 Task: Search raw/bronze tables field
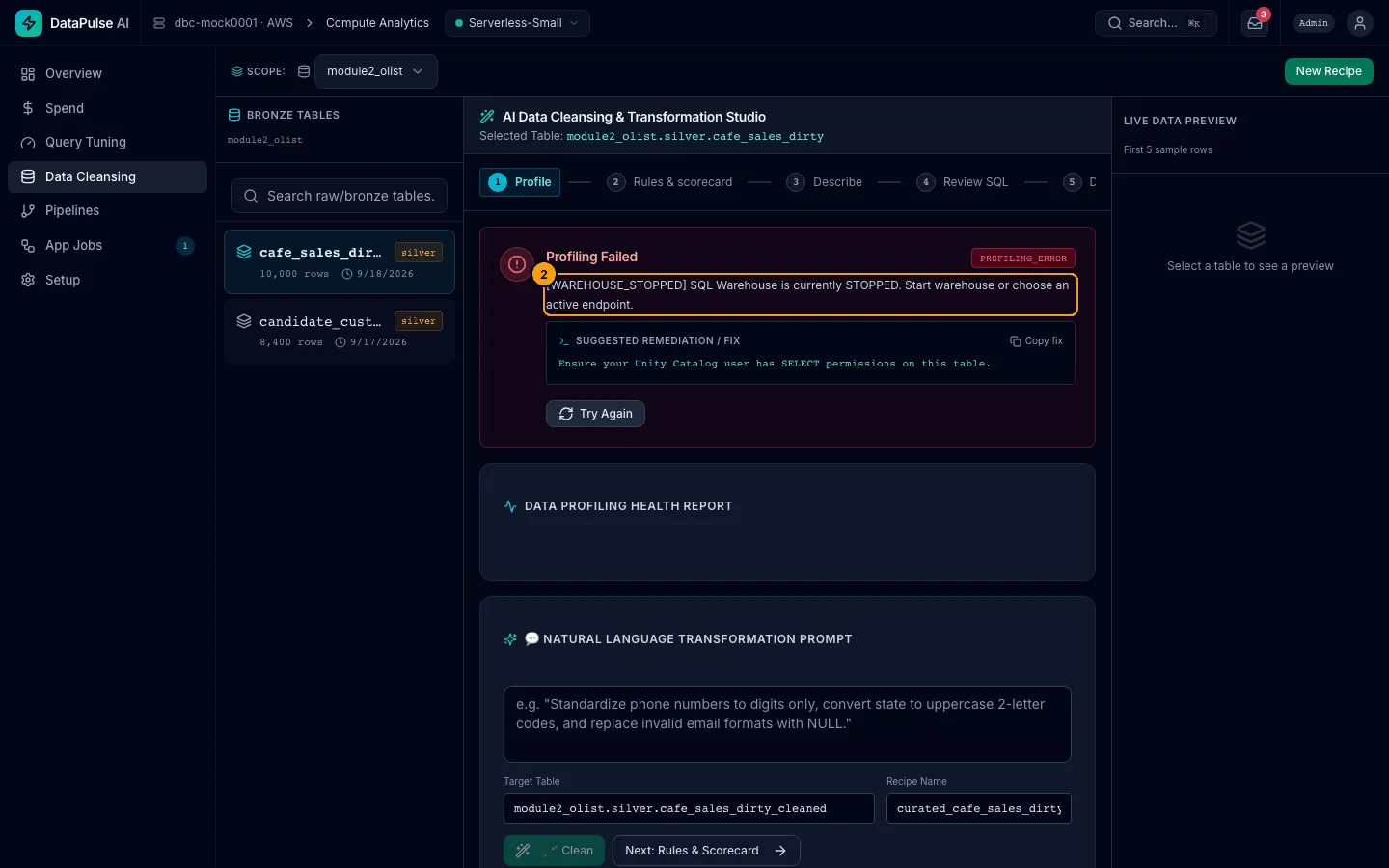click(x=340, y=196)
